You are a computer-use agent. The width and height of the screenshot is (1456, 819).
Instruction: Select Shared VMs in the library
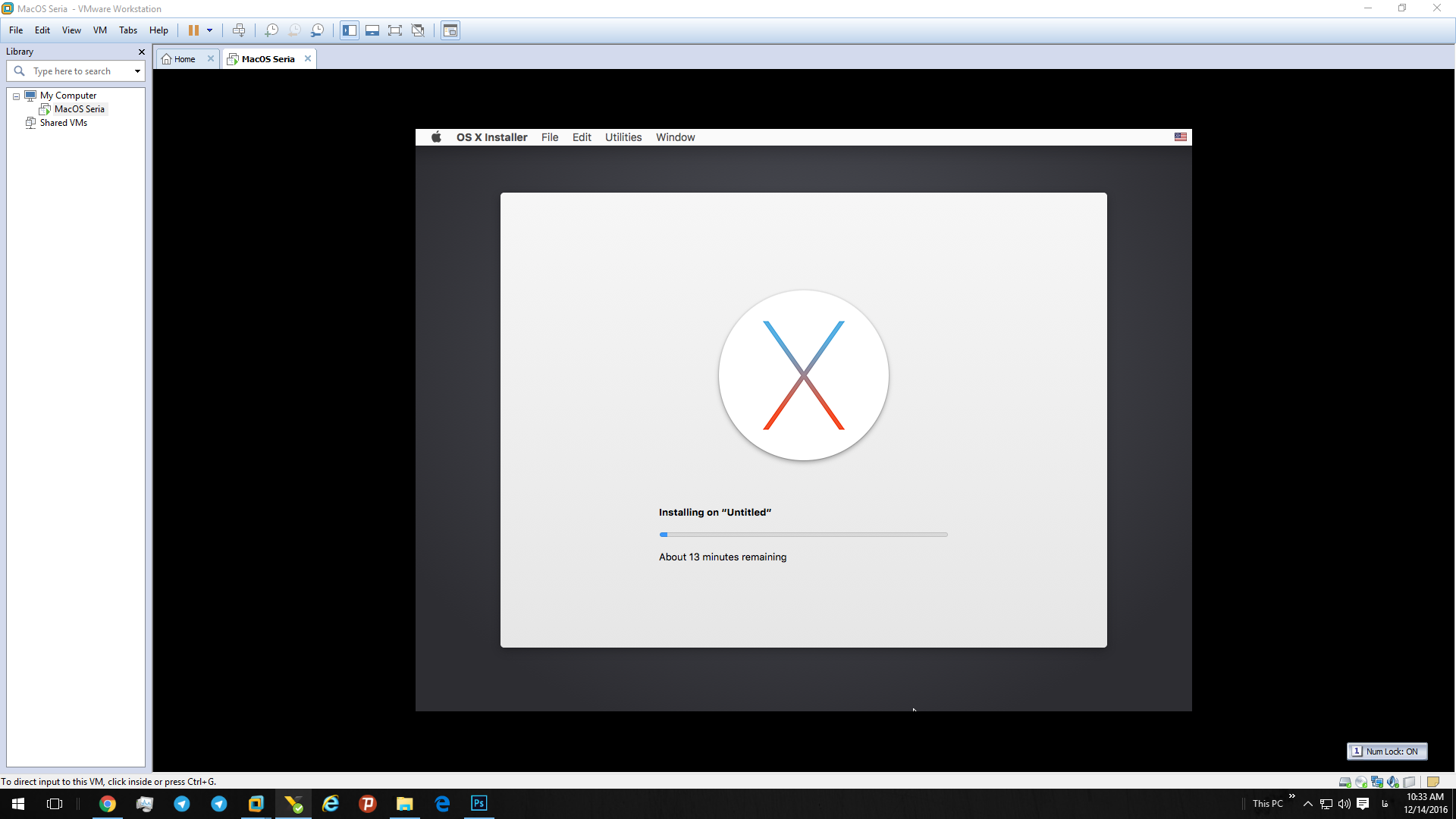click(x=64, y=123)
